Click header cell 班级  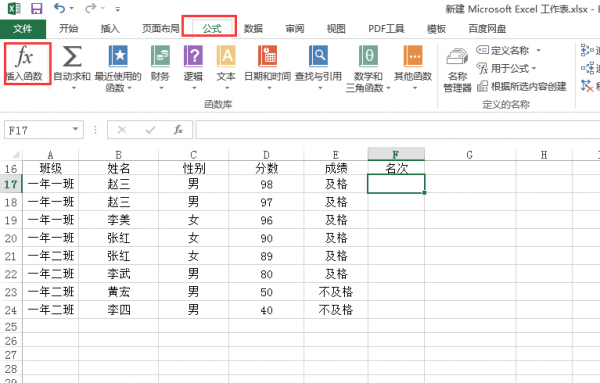pos(51,168)
